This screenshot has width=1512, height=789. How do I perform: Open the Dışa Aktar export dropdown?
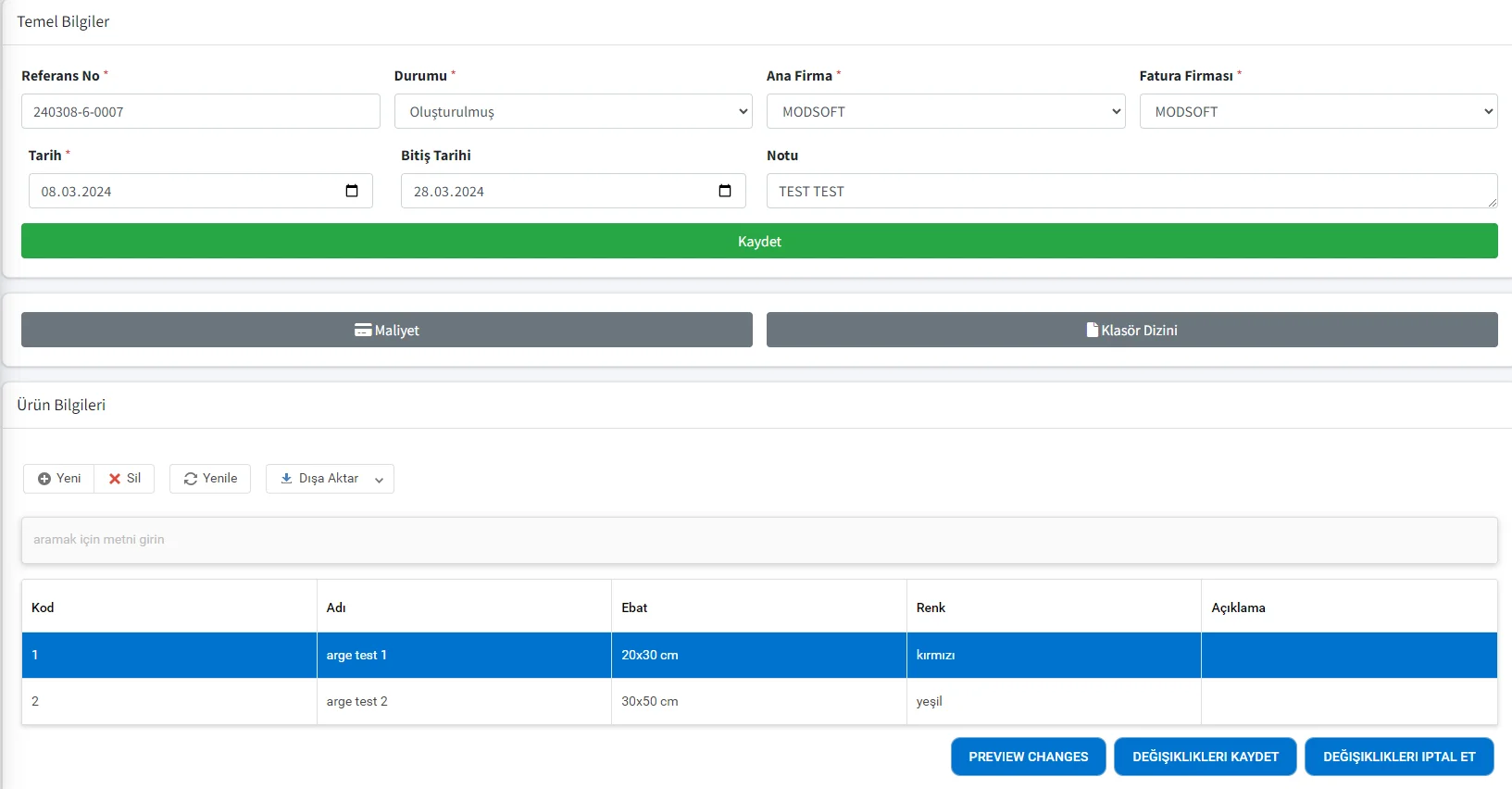pyautogui.click(x=330, y=479)
